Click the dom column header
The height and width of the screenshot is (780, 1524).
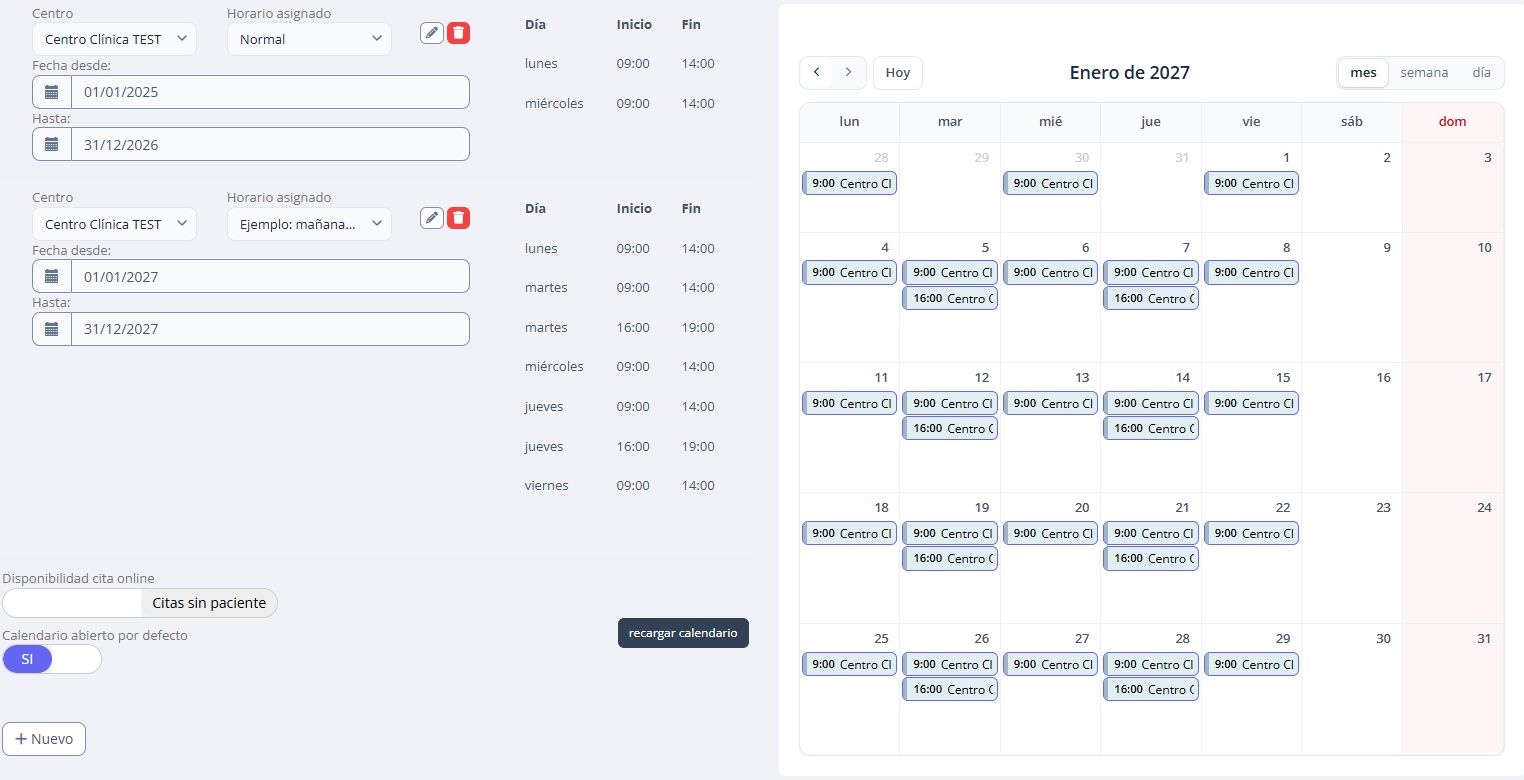(1452, 122)
